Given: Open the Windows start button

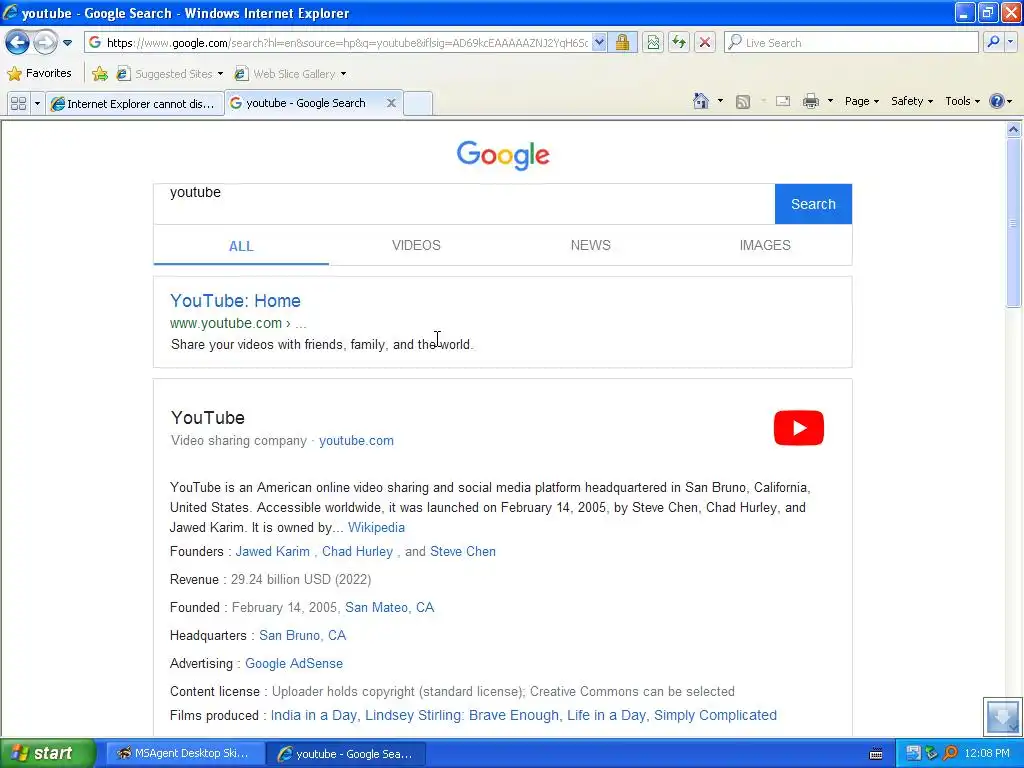Looking at the screenshot, I should tap(47, 754).
